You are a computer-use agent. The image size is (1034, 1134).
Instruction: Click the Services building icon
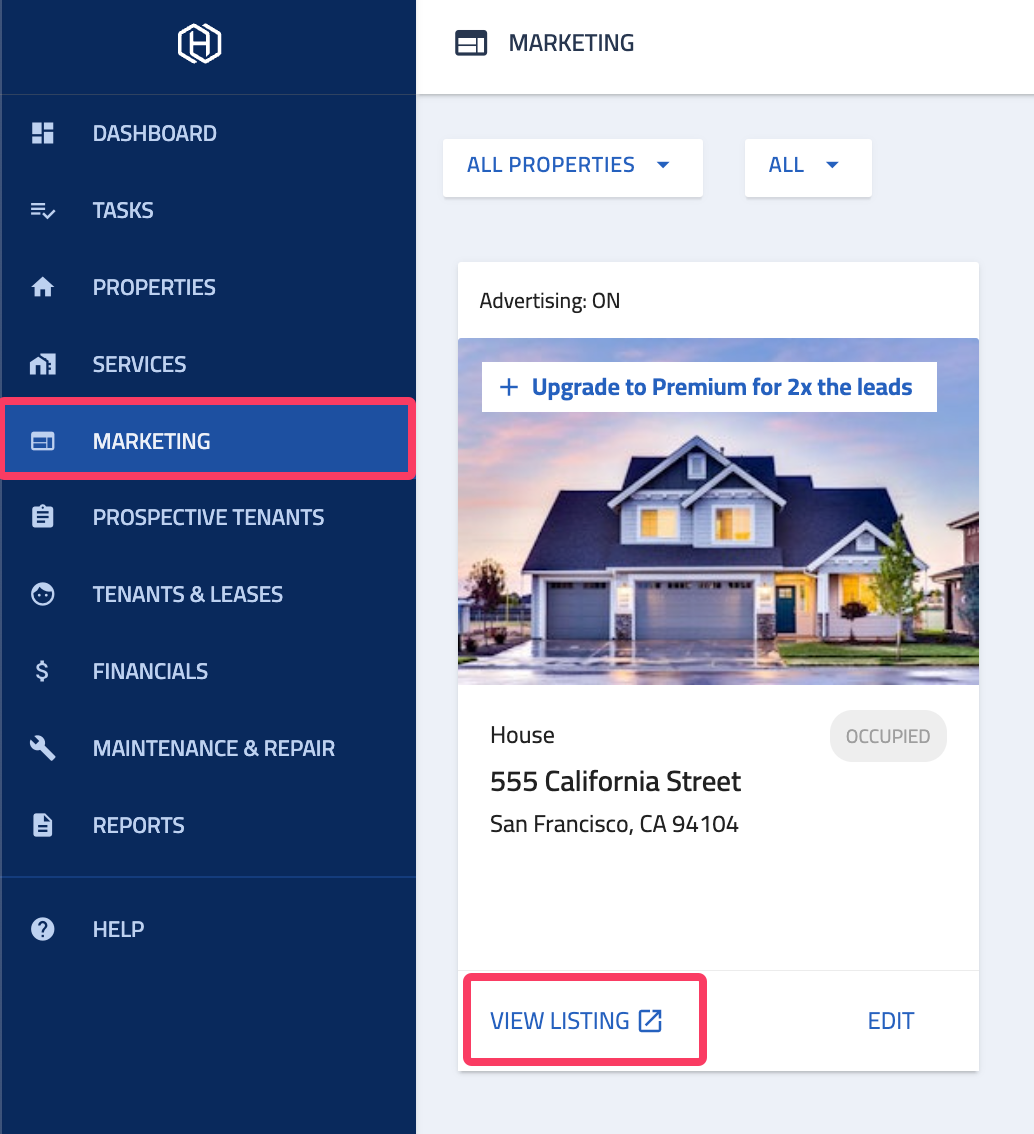[x=43, y=364]
